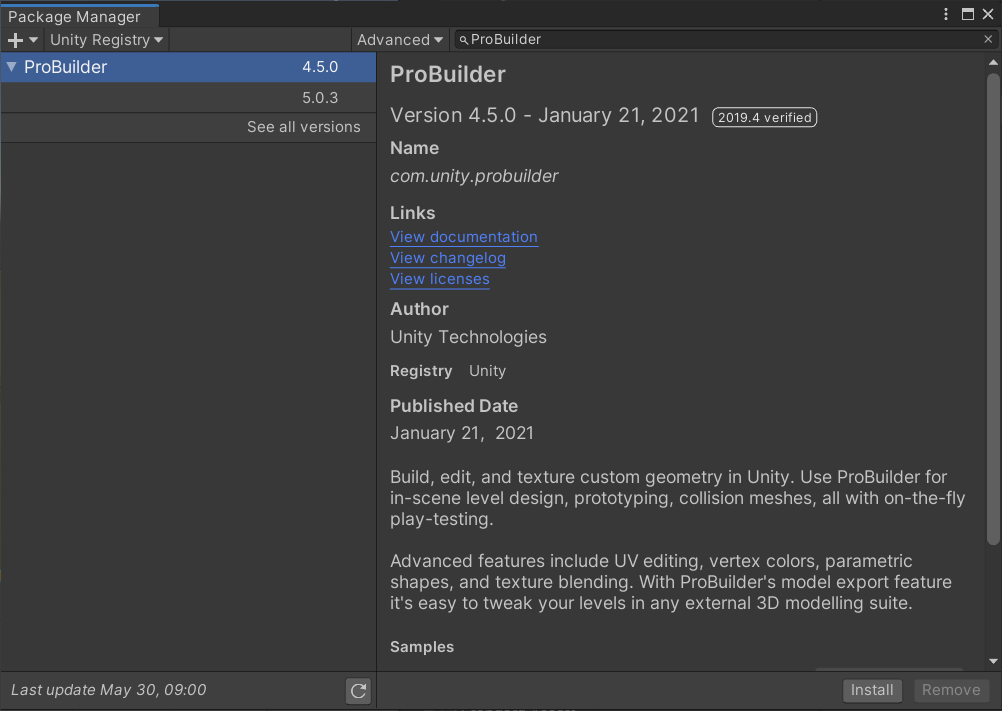Open the View changelog link
The height and width of the screenshot is (711, 1002).
tap(448, 258)
